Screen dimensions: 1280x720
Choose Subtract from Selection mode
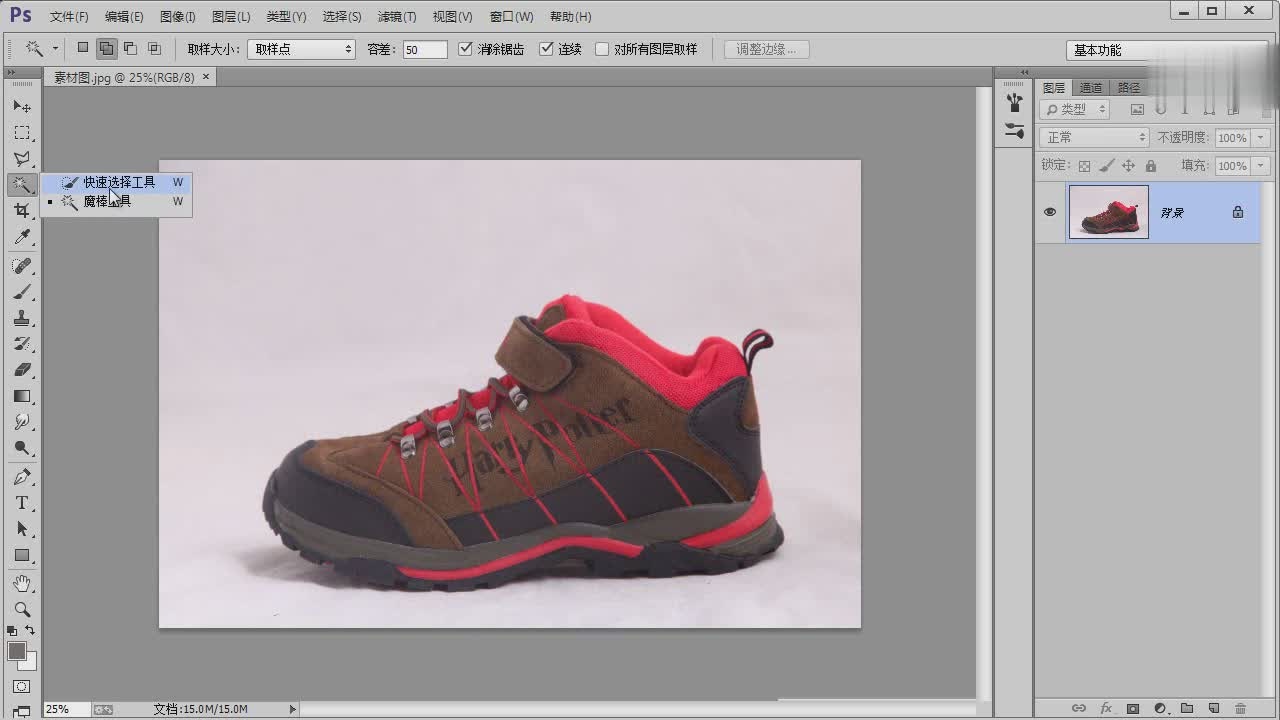[x=130, y=48]
